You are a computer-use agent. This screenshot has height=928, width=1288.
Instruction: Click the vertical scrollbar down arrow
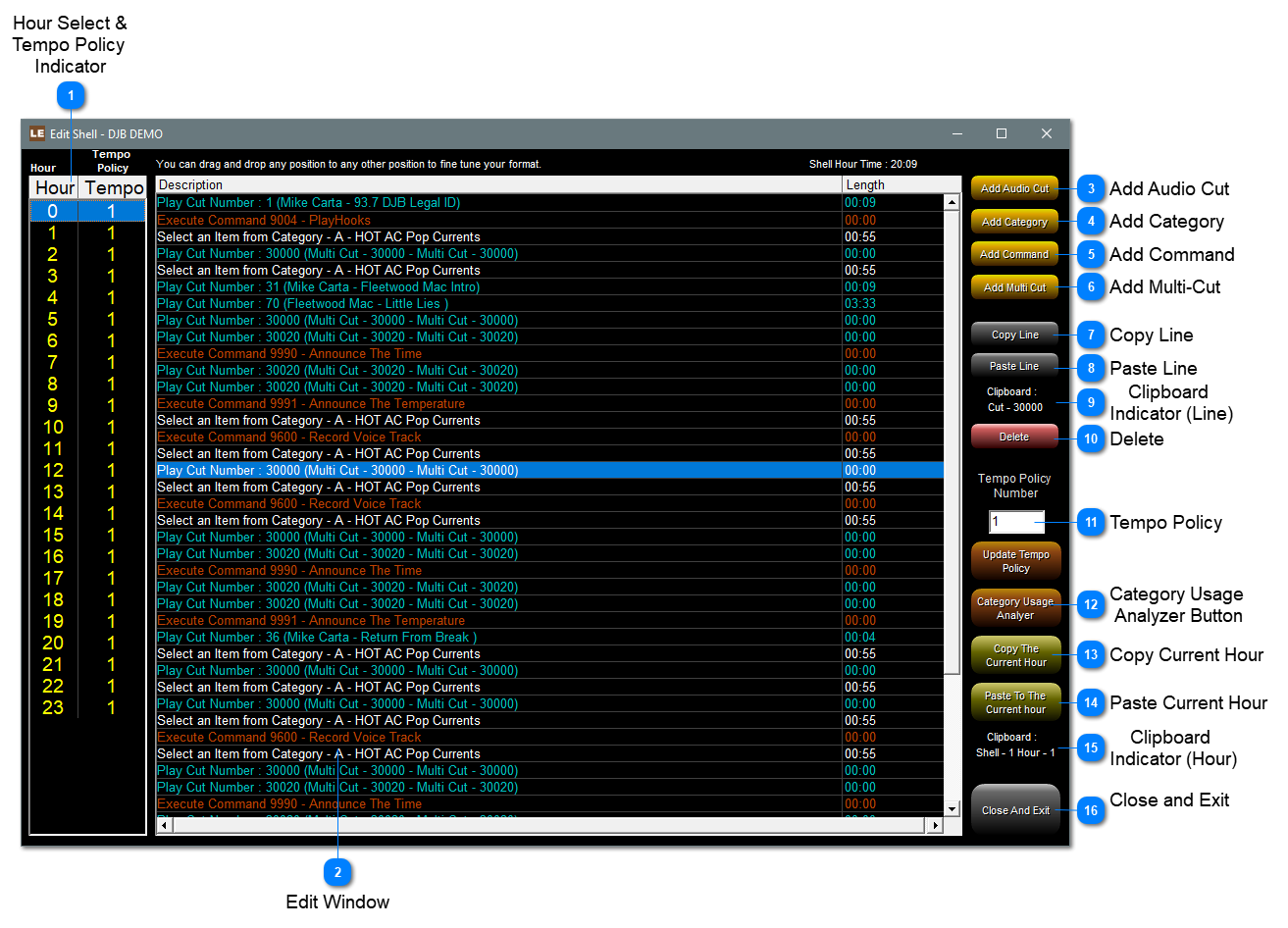pos(952,808)
